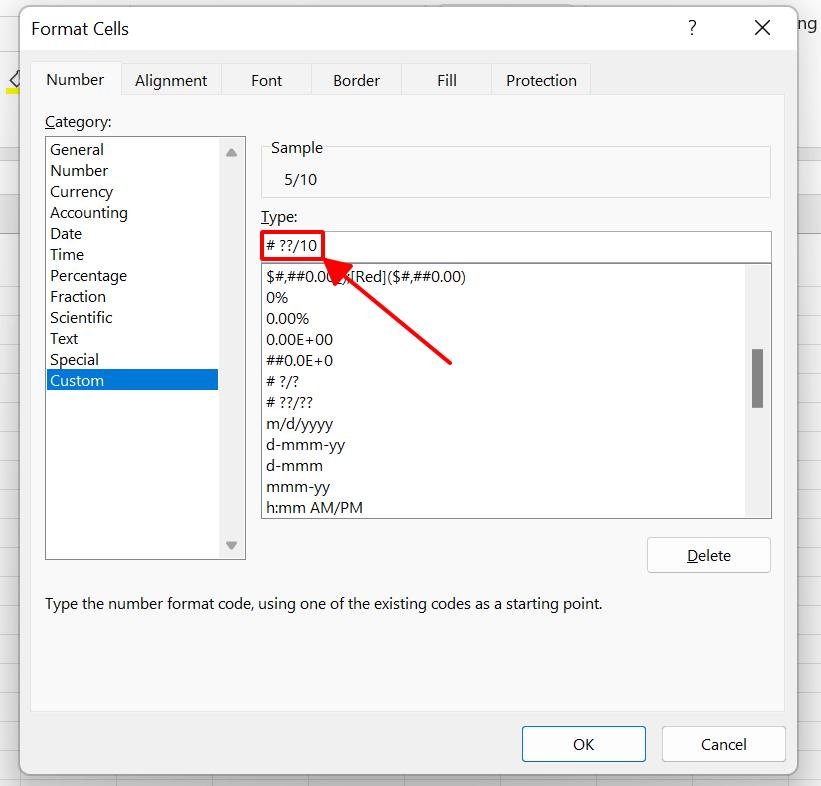Viewport: 821px width, 786px height.
Task: Select the Custom category
Action: click(x=132, y=380)
